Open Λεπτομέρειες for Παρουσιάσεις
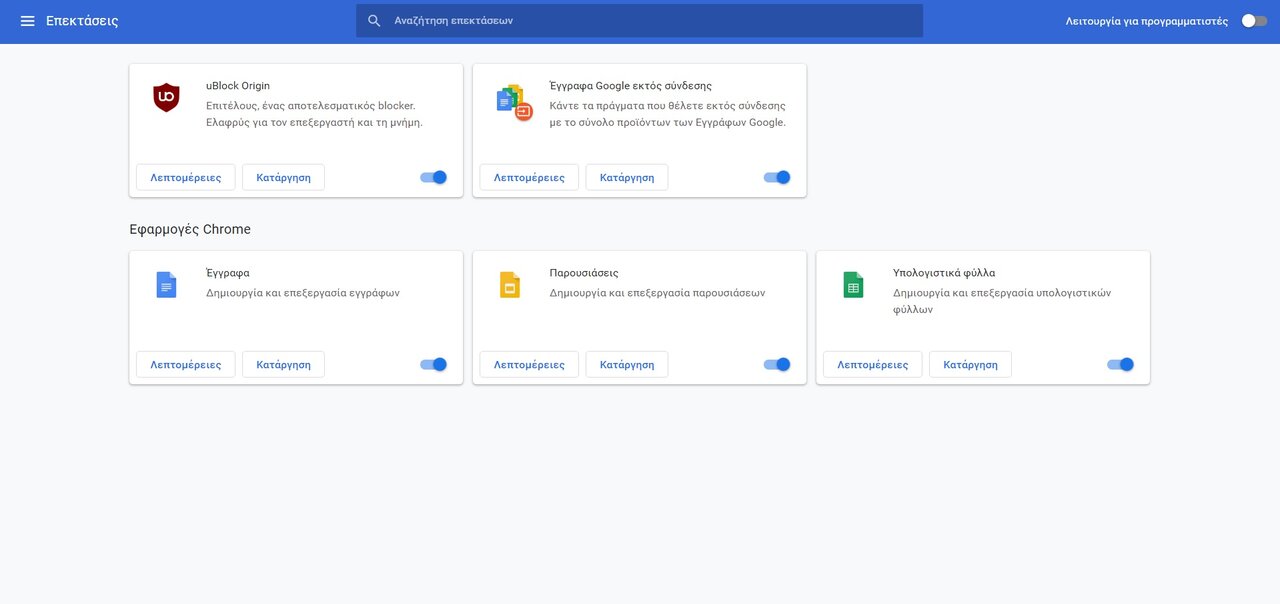The image size is (1280, 604). 529,364
